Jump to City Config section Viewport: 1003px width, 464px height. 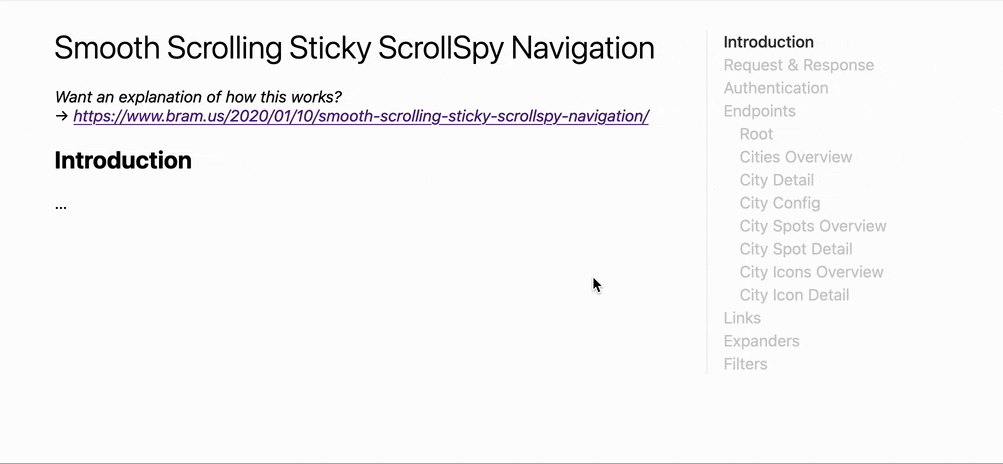779,203
